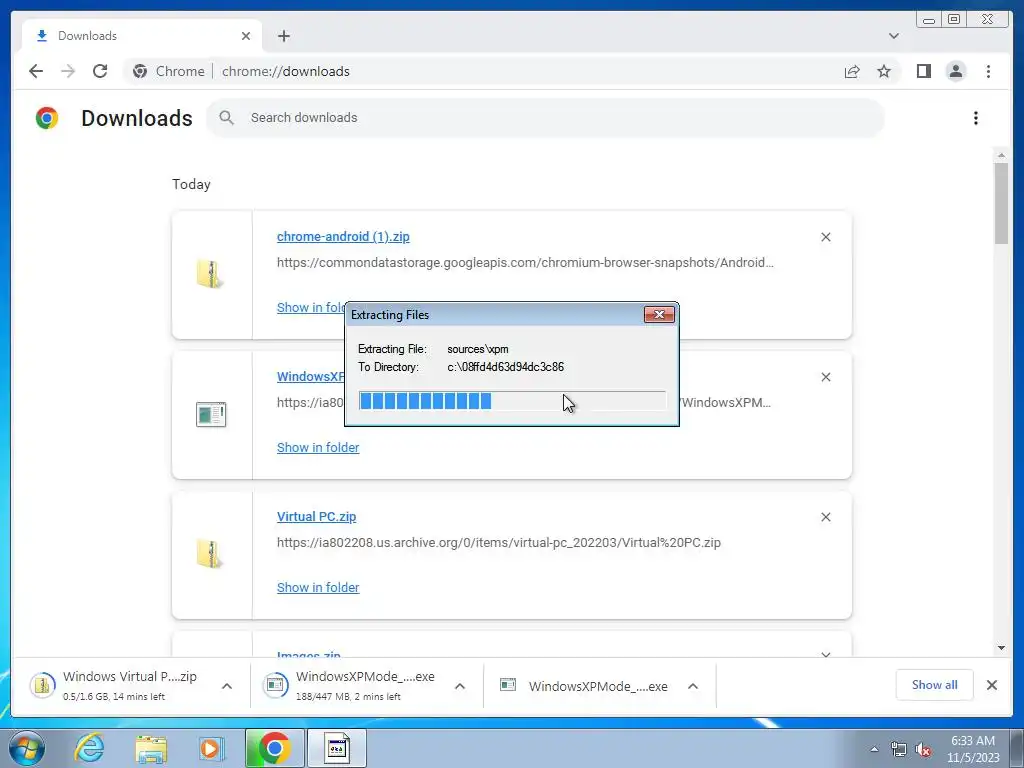
Task: Click the chrome-android source URL text
Action: click(x=525, y=263)
